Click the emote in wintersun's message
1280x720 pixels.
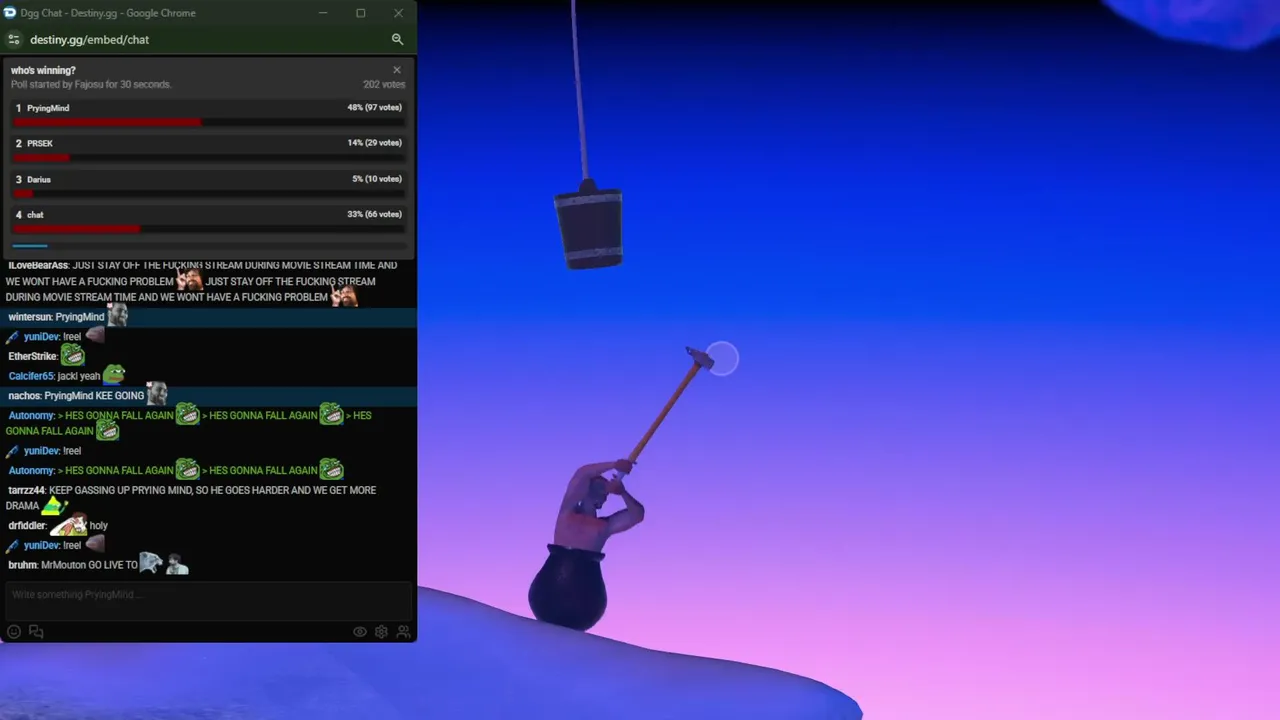pyautogui.click(x=117, y=315)
